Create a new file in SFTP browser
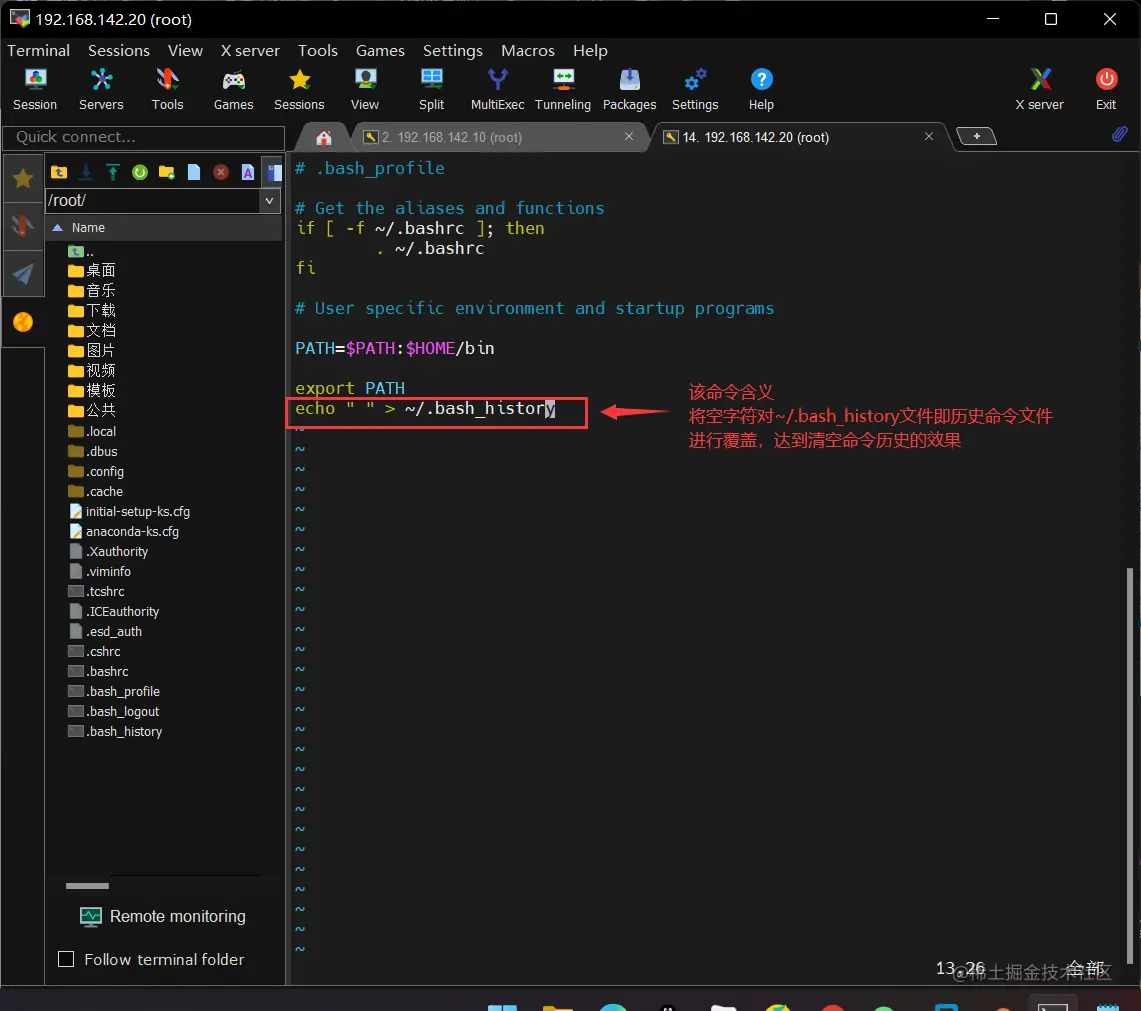 coord(194,172)
